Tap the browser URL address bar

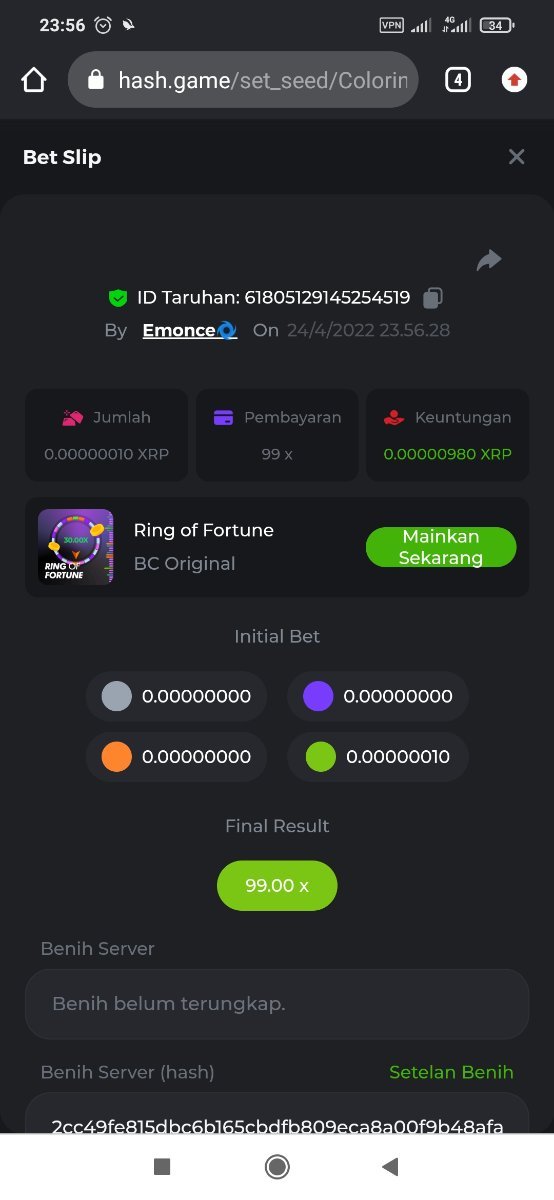243,80
